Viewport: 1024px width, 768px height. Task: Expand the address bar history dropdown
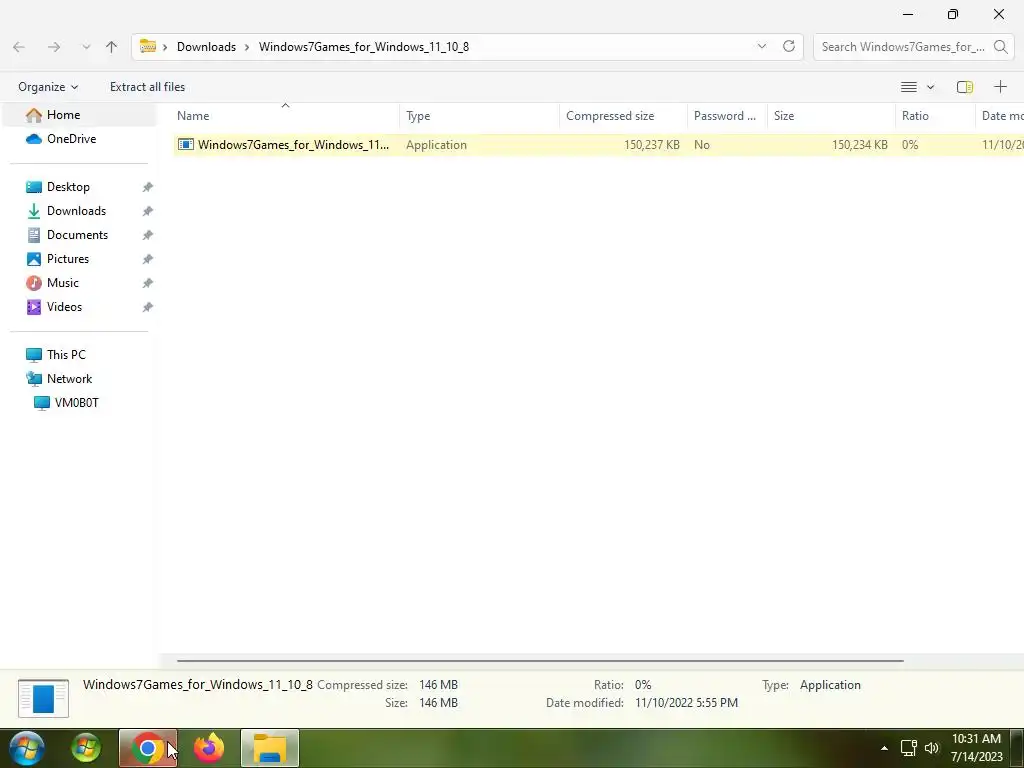[x=761, y=46]
